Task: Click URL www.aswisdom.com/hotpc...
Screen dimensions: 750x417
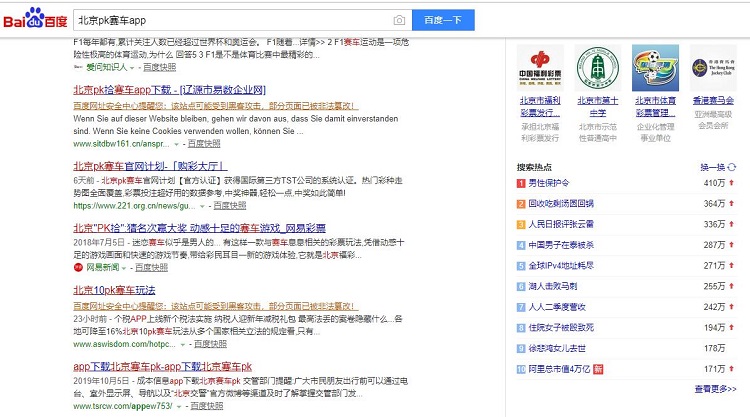Action: pyautogui.click(x=124, y=344)
